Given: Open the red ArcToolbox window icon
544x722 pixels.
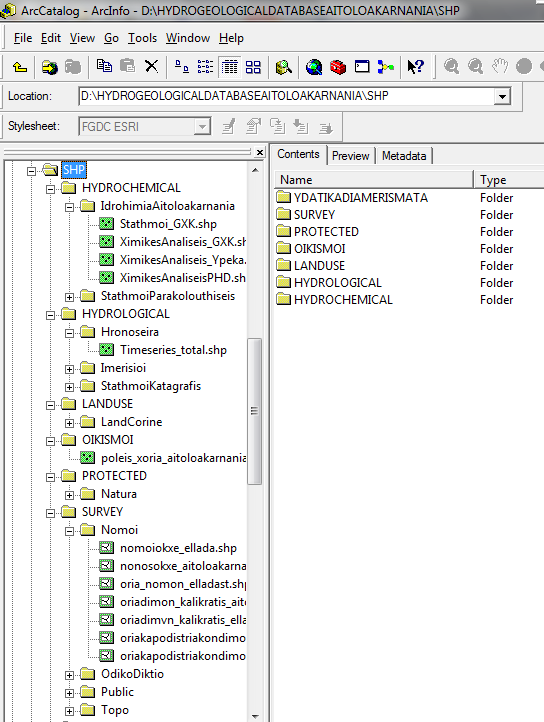Looking at the screenshot, I should [338, 67].
